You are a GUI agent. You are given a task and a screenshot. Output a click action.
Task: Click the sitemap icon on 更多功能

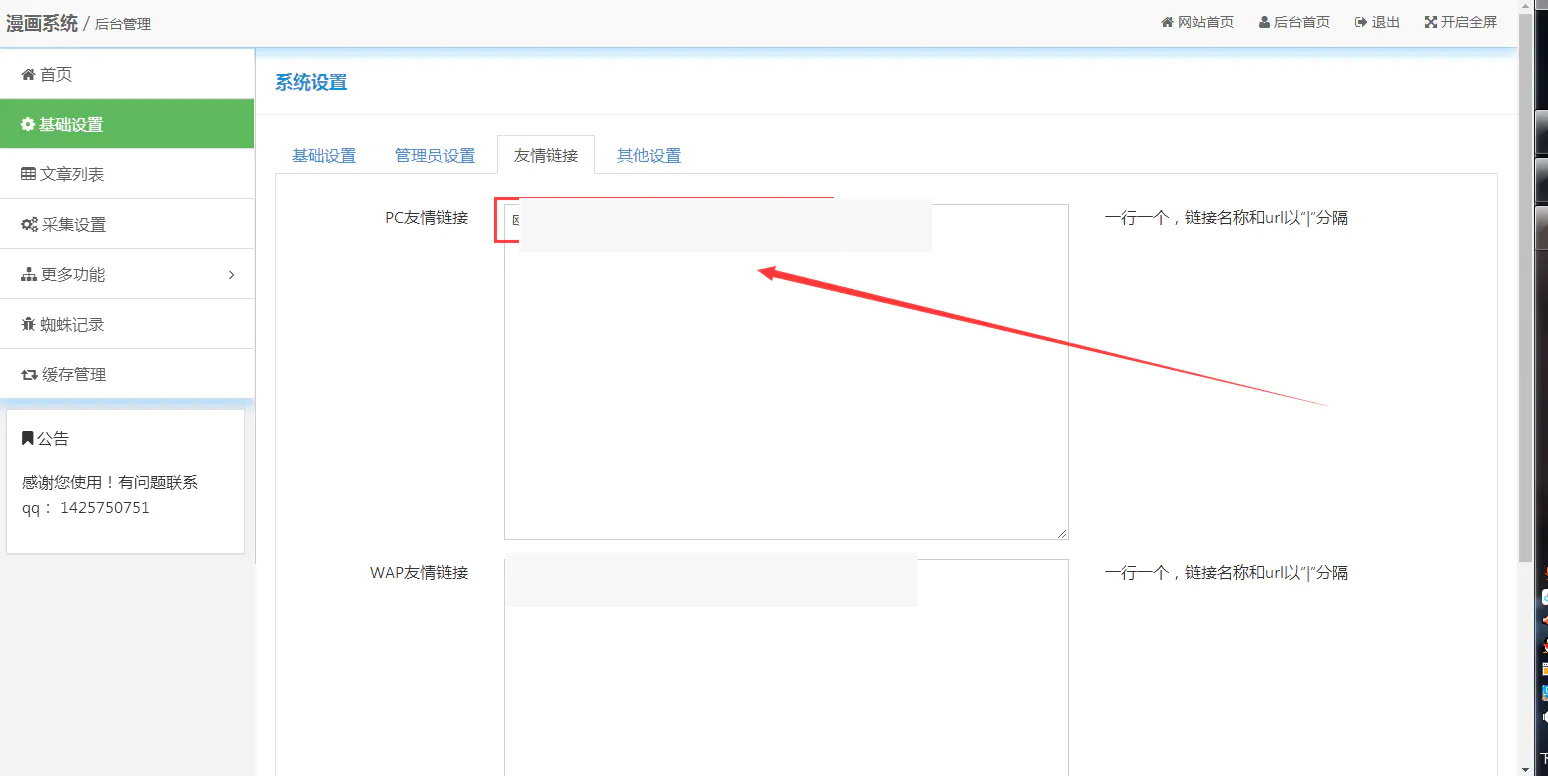coord(27,273)
